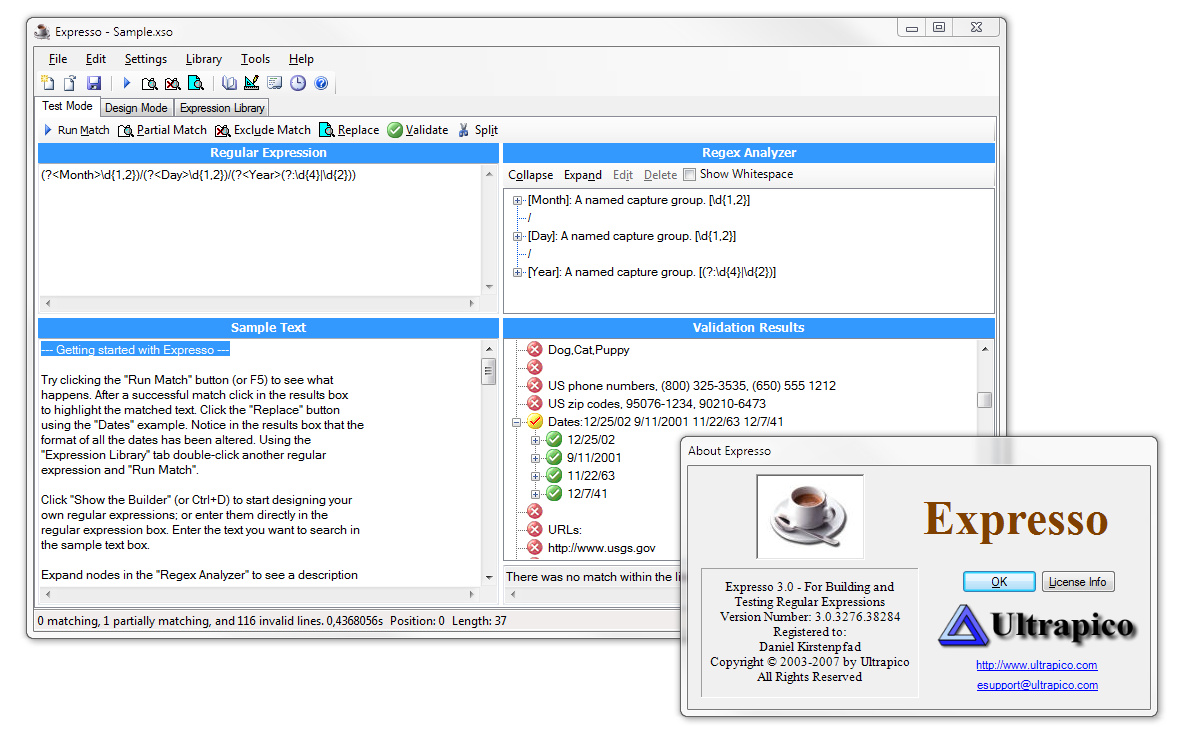Image resolution: width=1182 pixels, height=736 pixels.
Task: Click the ruler and pencil design icon
Action: [x=252, y=83]
